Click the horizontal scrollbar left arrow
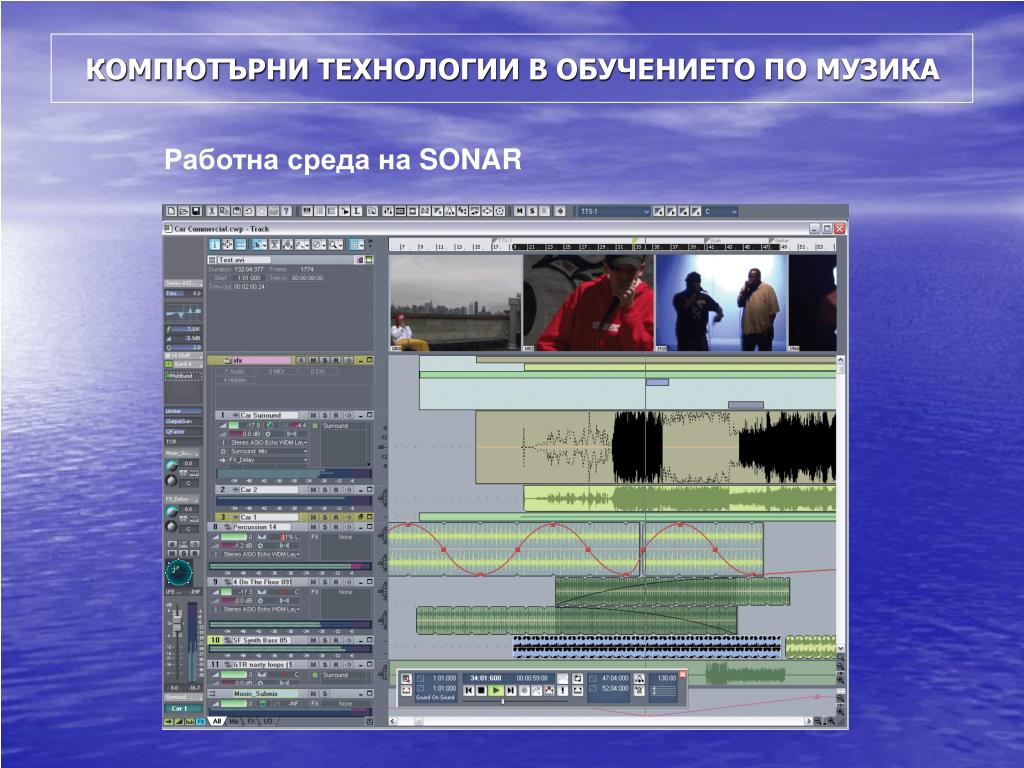This screenshot has height=768, width=1024. (393, 722)
